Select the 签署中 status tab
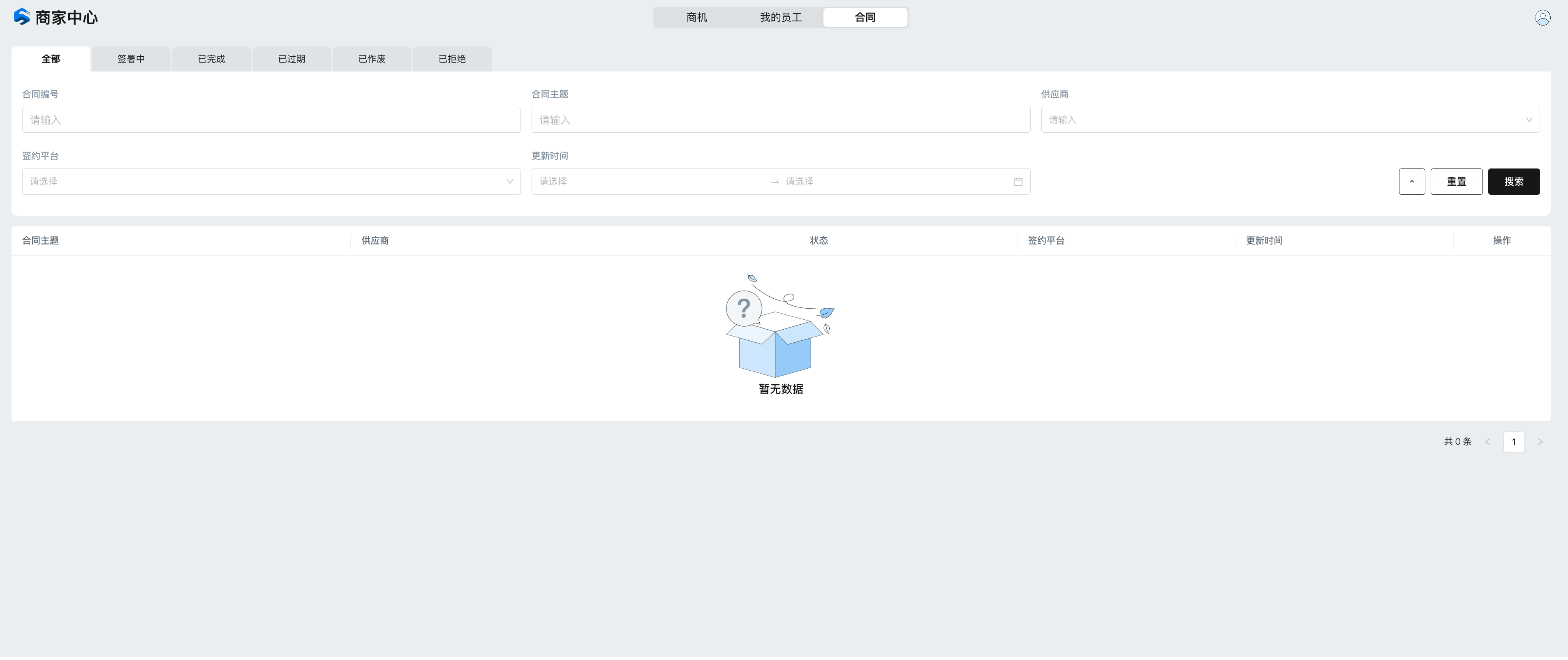This screenshot has height=660, width=1568. [x=131, y=59]
